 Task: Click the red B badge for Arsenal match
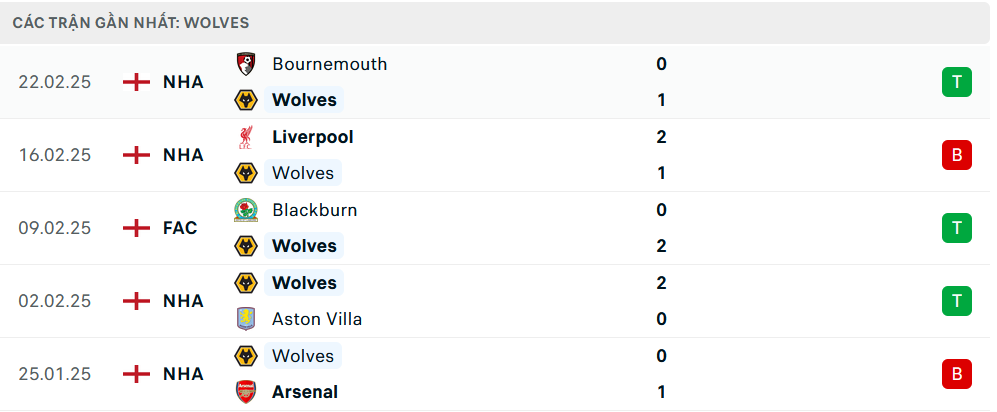pos(956,374)
